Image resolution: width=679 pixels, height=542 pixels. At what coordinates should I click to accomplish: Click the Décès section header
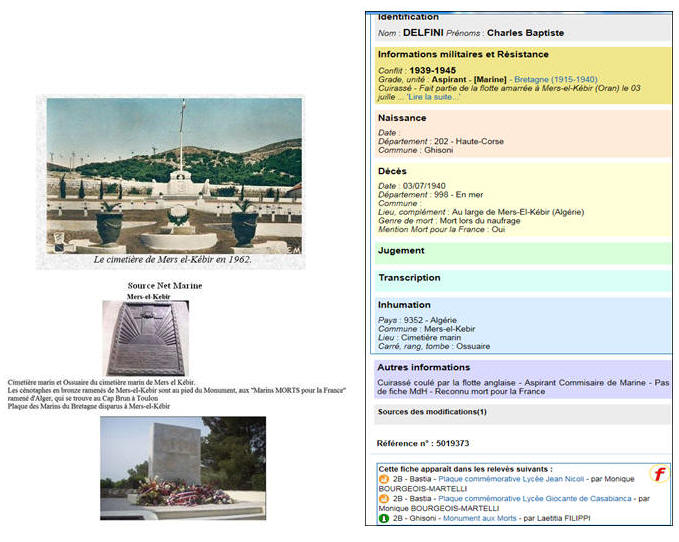click(x=392, y=172)
